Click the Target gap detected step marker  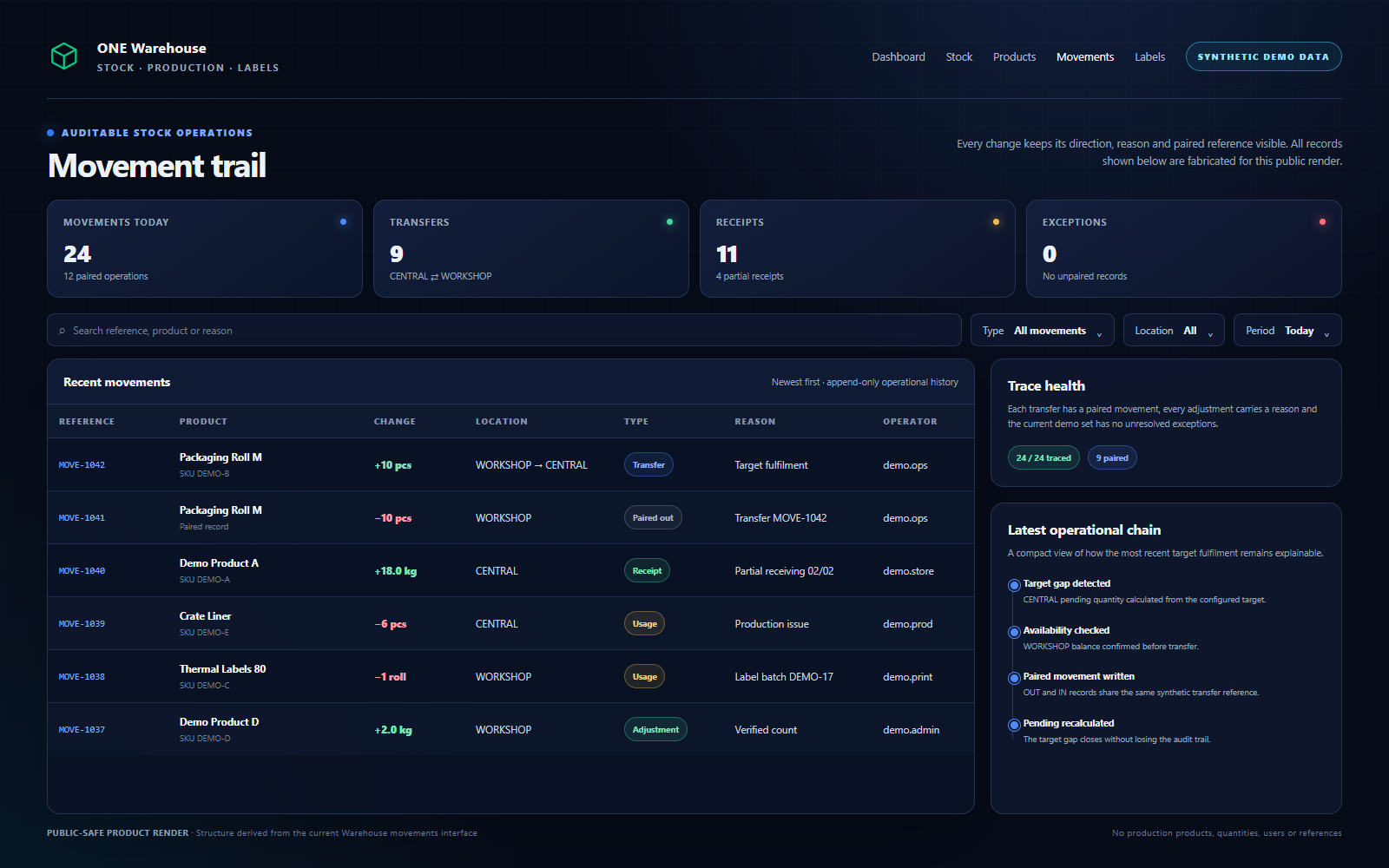point(1014,585)
